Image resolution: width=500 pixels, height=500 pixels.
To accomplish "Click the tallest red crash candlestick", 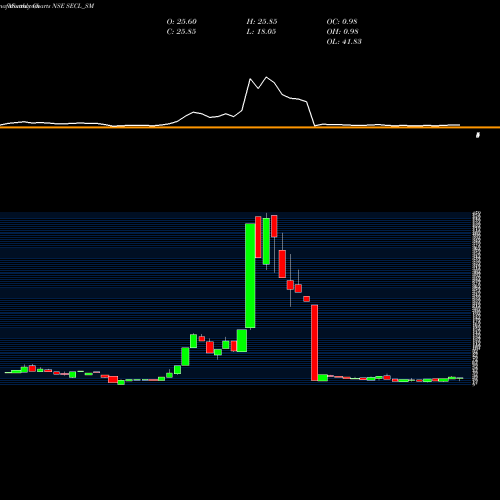I will [314, 342].
